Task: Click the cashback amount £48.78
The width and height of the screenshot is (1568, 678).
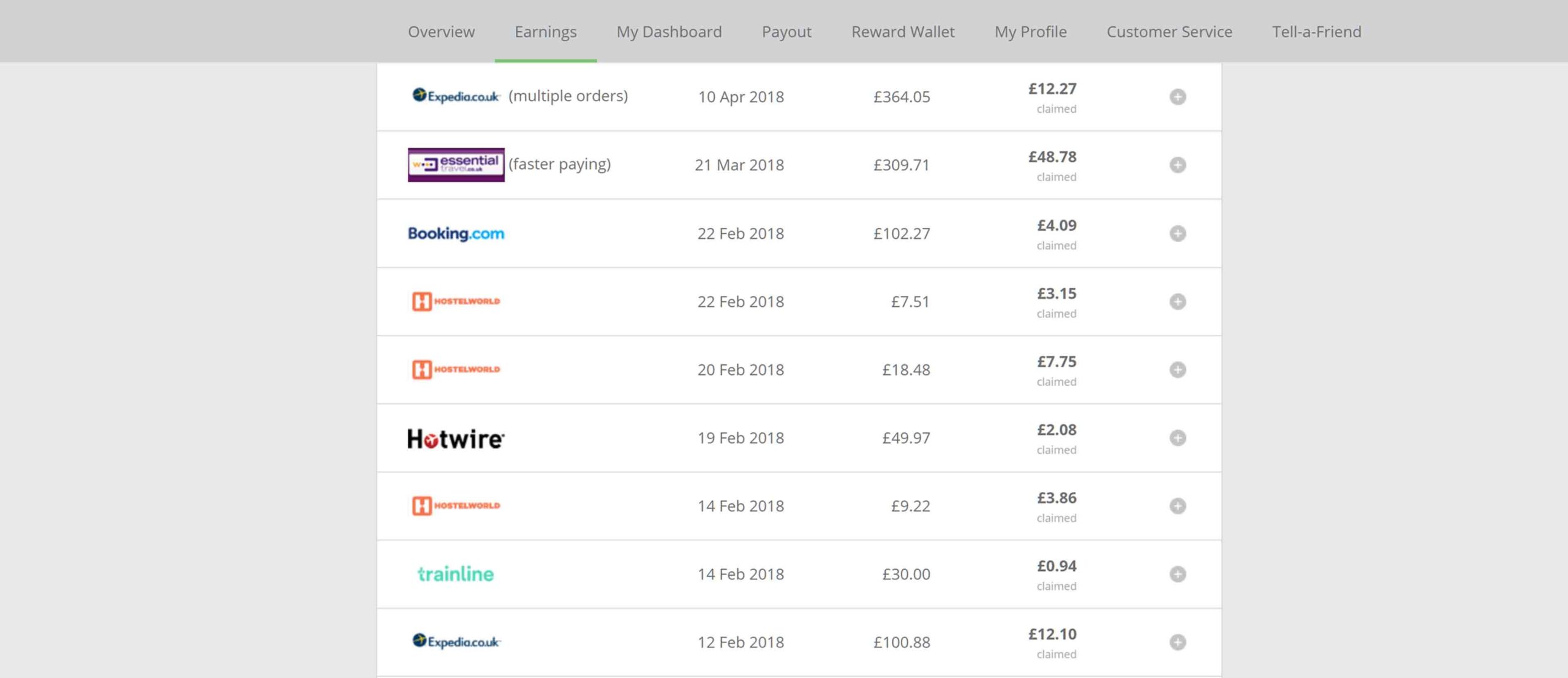Action: [1052, 157]
